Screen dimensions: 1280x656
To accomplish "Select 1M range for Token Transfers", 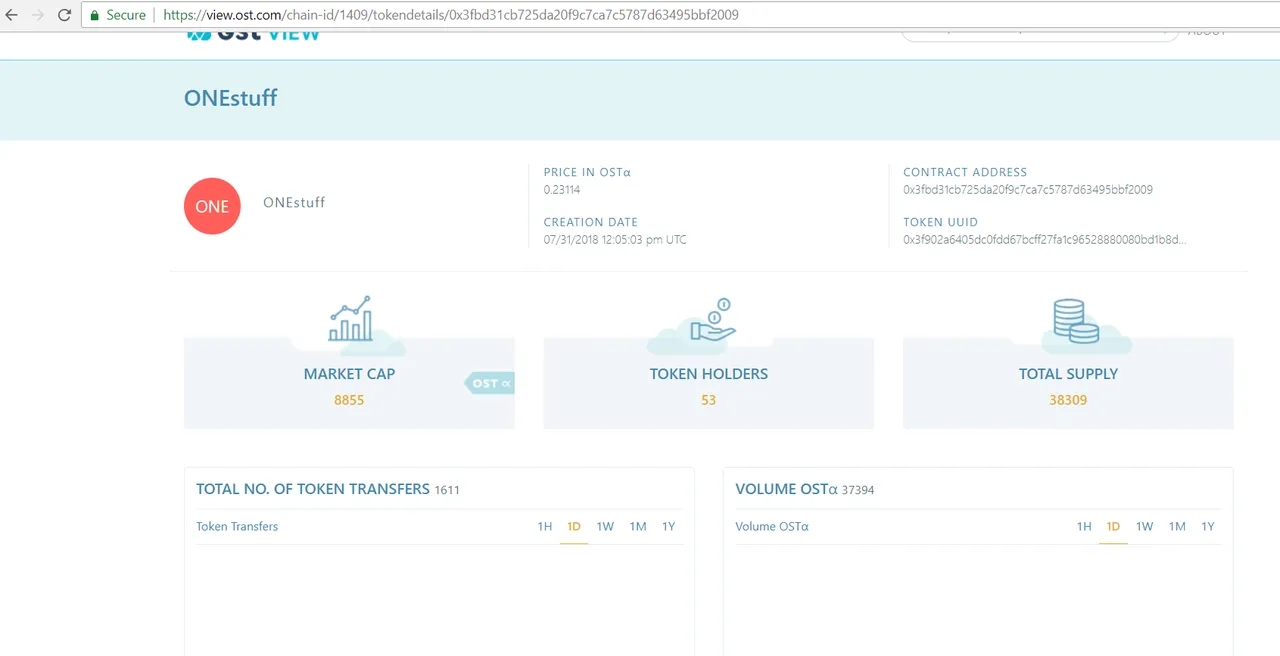I will (638, 526).
